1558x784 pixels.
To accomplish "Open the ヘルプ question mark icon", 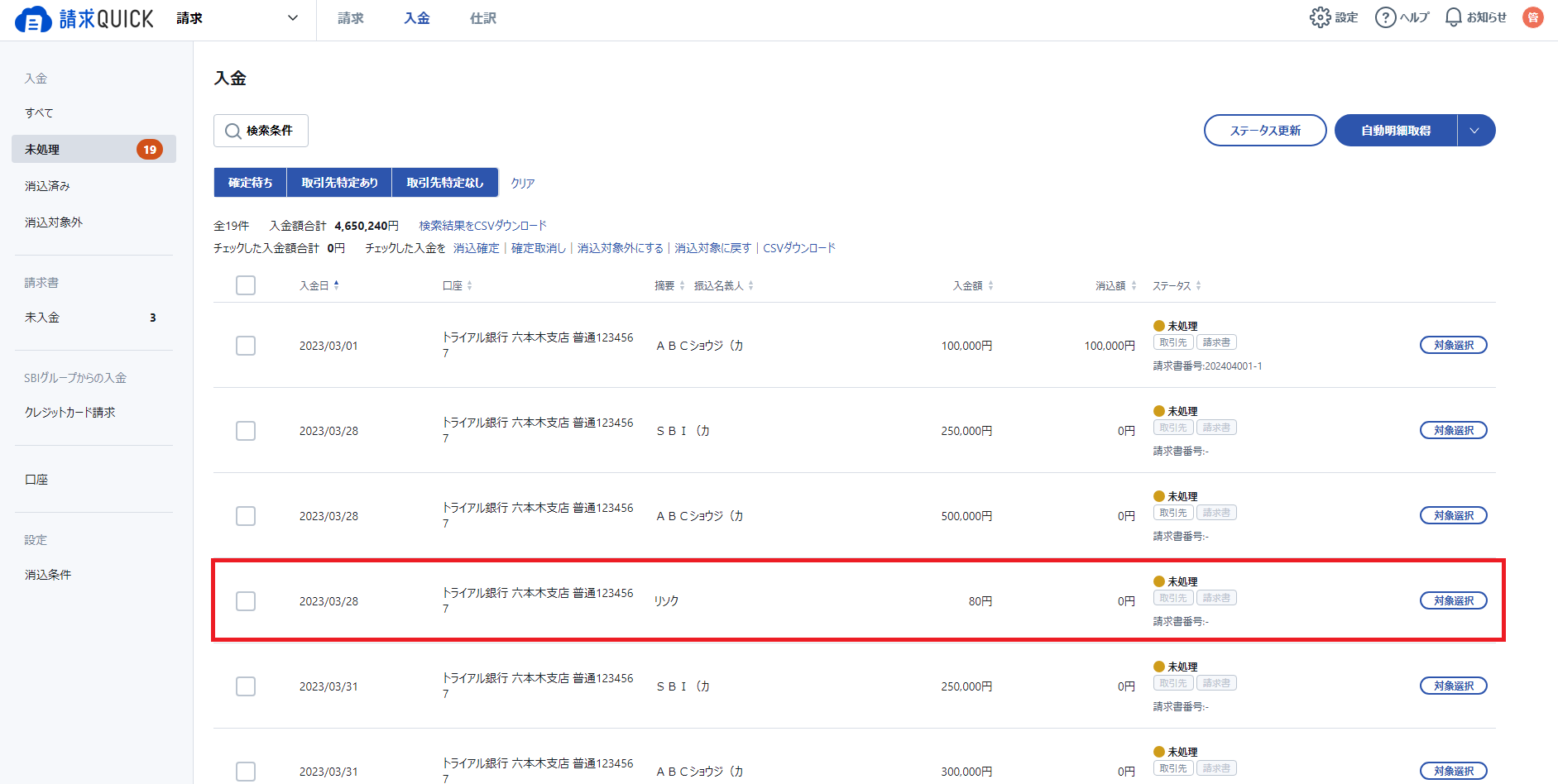I will pyautogui.click(x=1385, y=17).
